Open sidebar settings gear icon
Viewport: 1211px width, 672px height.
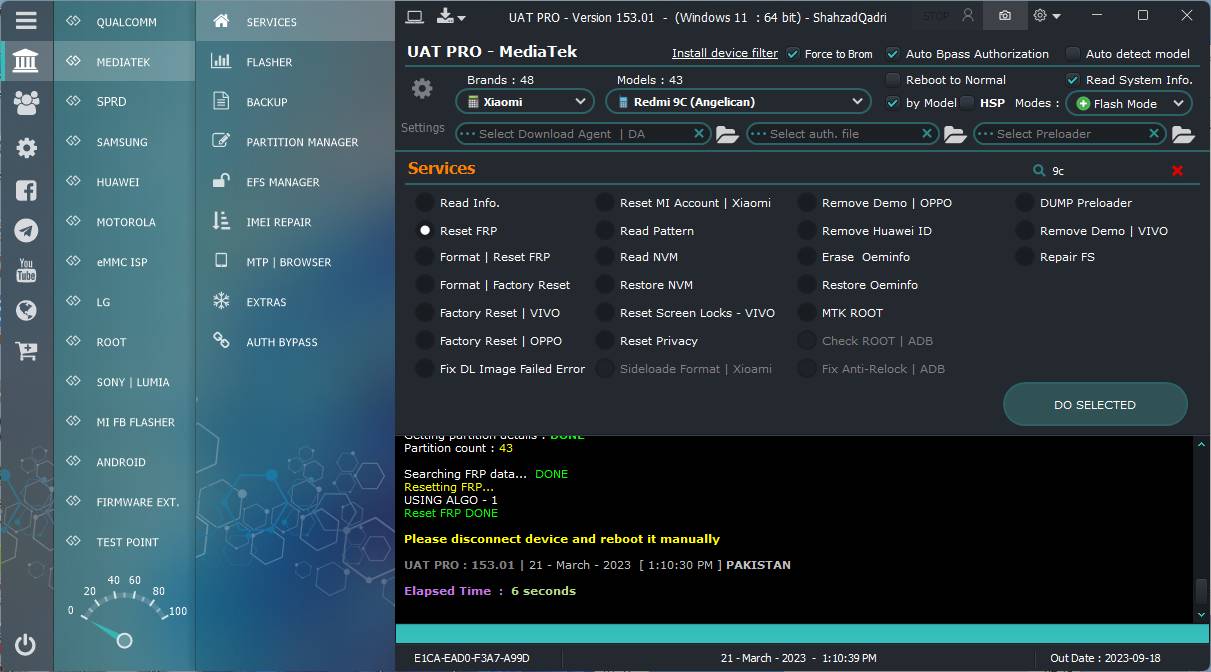(x=26, y=148)
